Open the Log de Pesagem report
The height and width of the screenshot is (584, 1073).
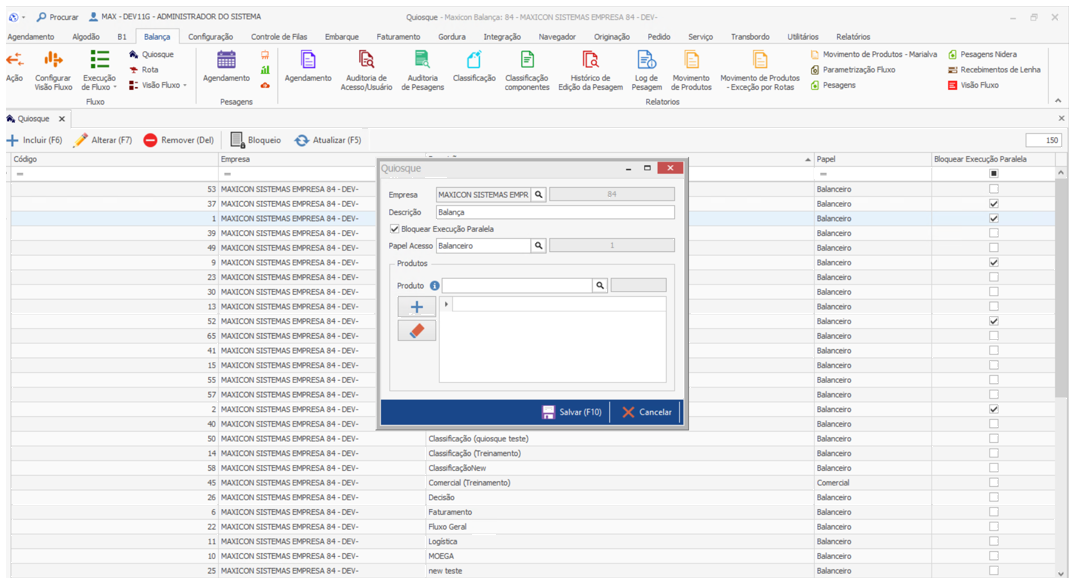(647, 71)
